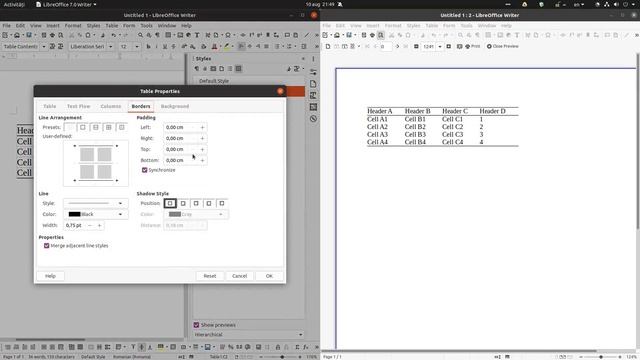
Task: Choose the no shadow position option
Action: pyautogui.click(x=170, y=203)
